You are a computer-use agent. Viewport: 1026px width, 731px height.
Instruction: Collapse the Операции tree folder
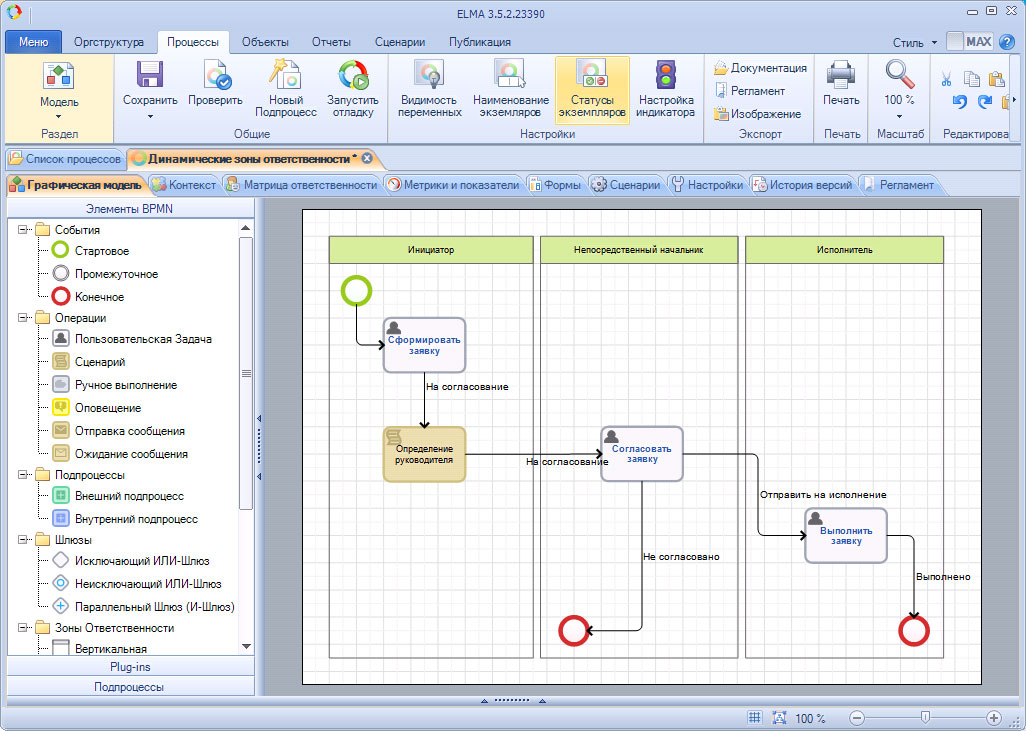[24, 318]
